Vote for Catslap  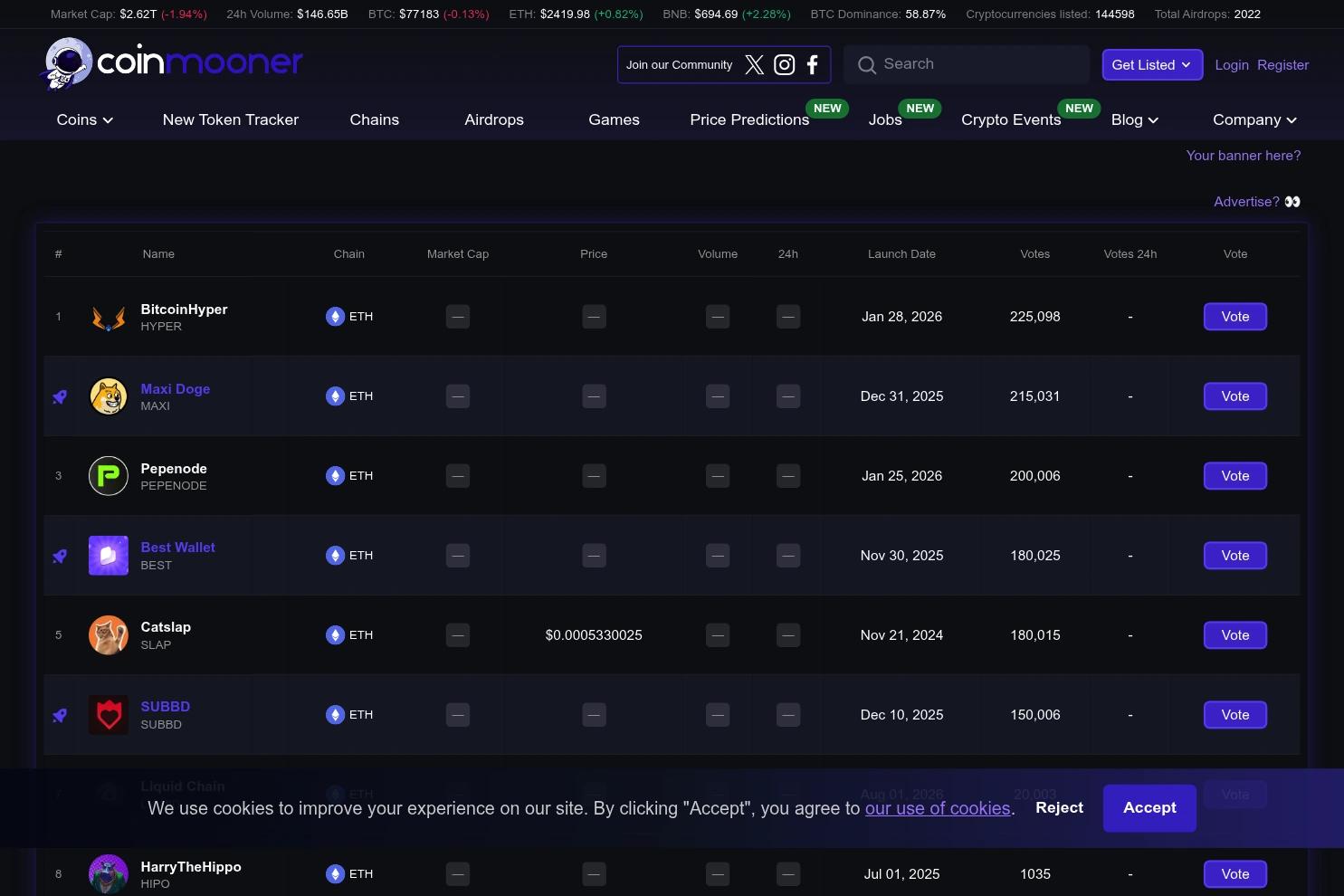pos(1235,635)
